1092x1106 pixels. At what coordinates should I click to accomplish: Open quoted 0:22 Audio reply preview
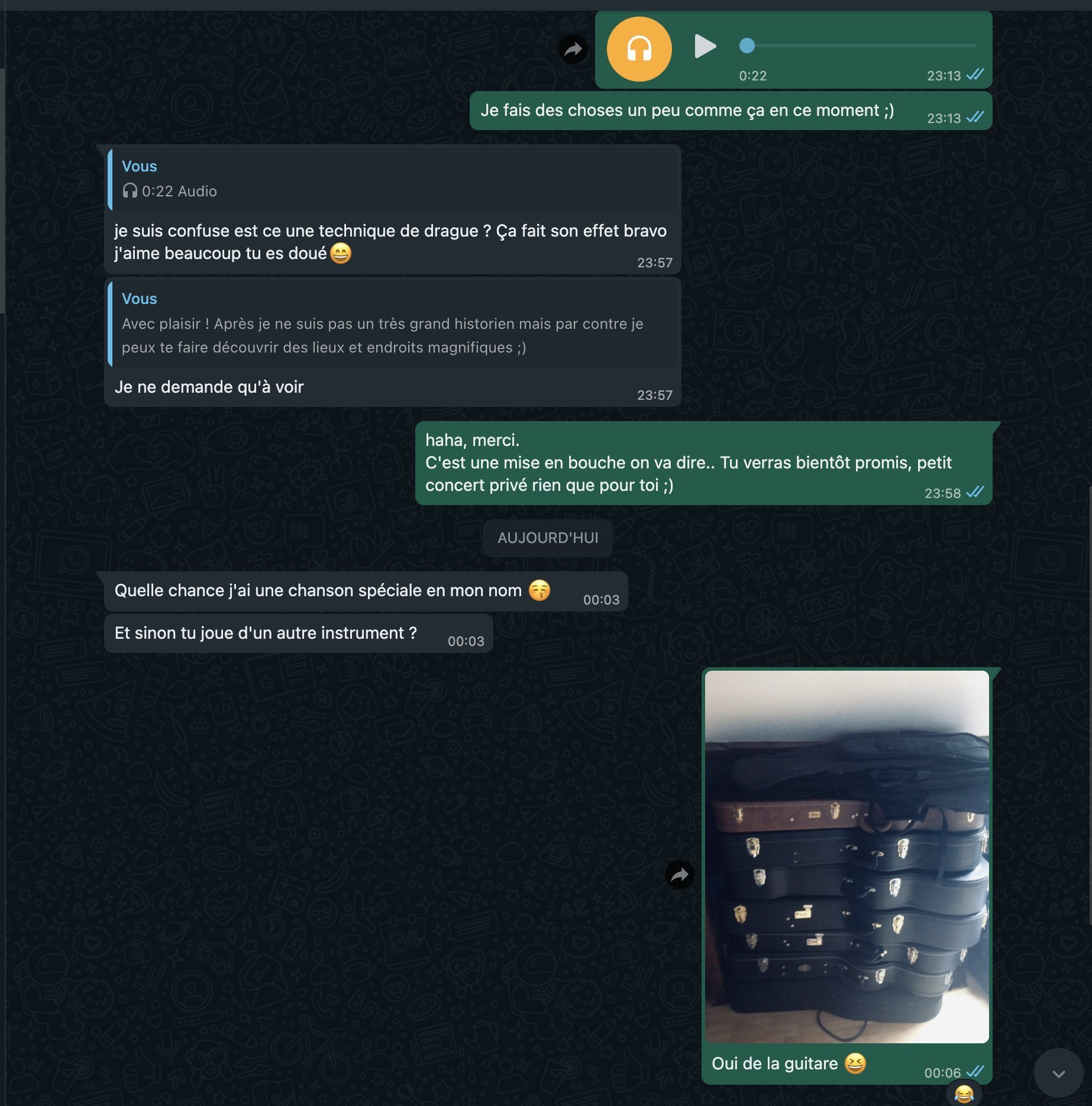click(393, 179)
